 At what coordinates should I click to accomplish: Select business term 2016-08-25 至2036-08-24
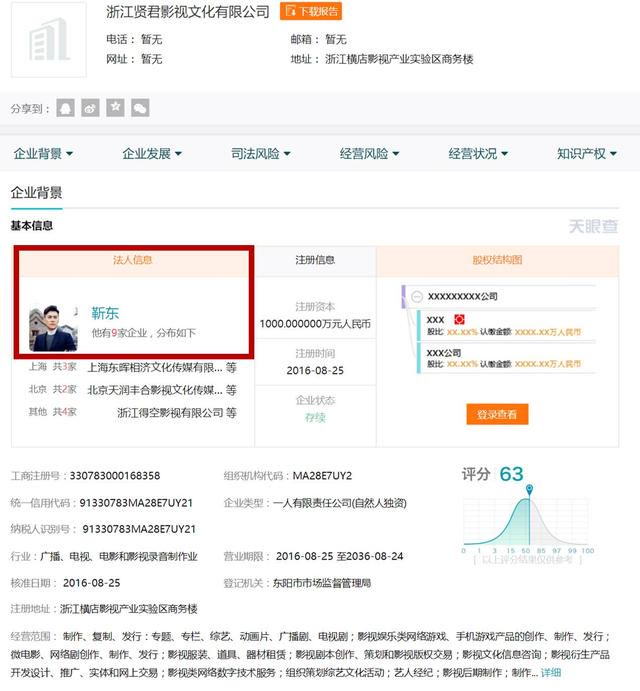point(340,557)
